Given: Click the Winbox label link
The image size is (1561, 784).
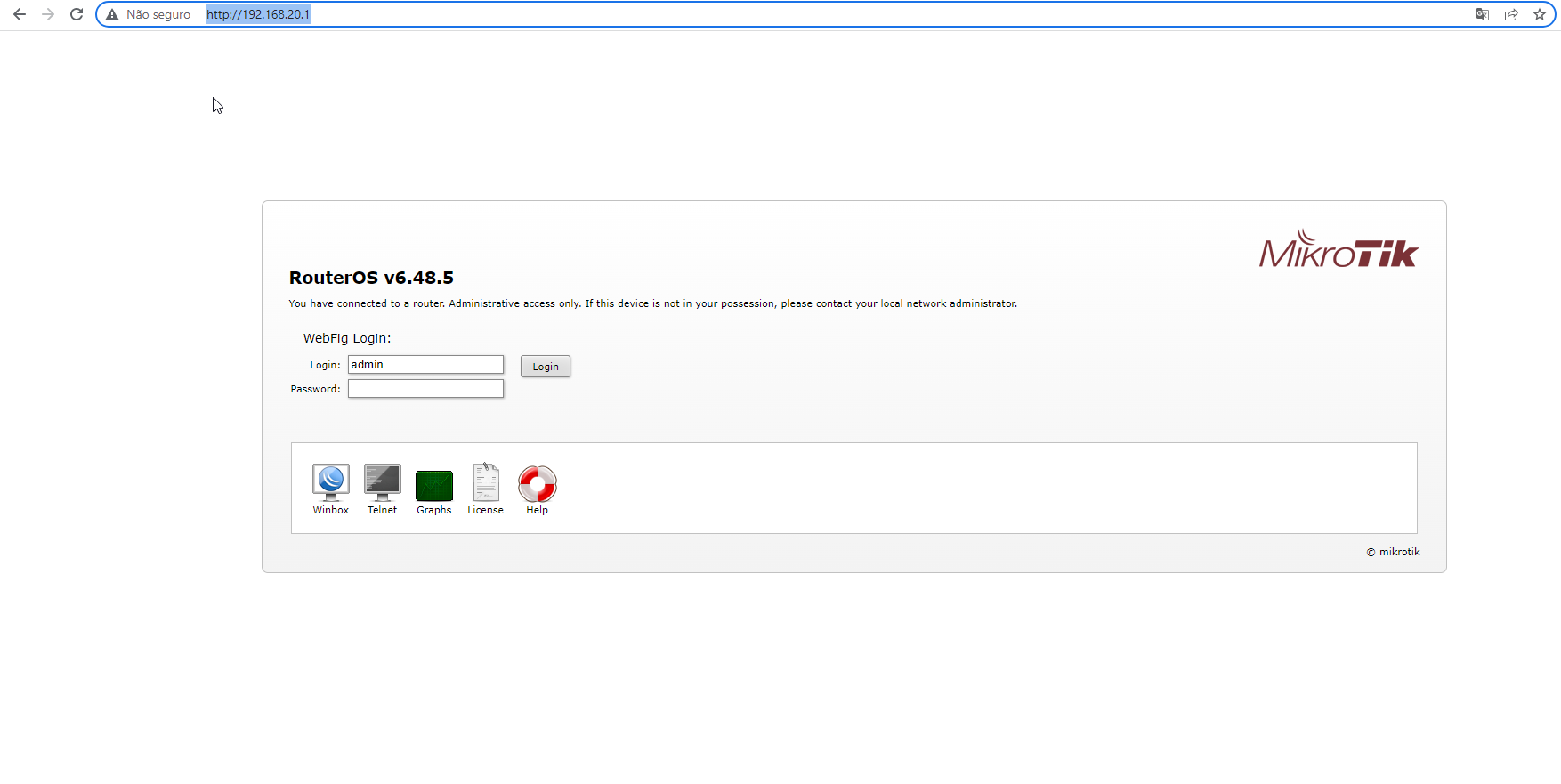Looking at the screenshot, I should (331, 510).
